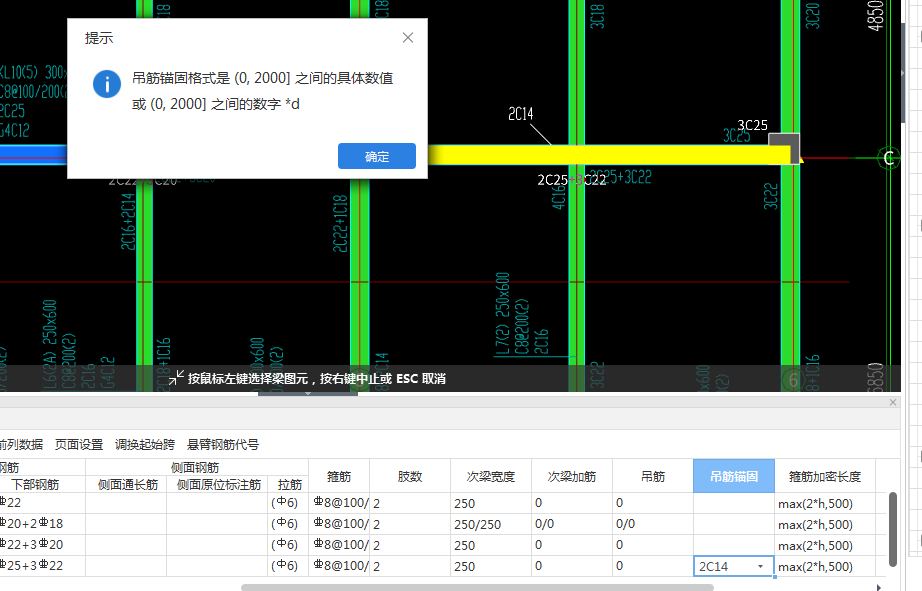Click the 3C20 label at top right
The height and width of the screenshot is (591, 922).
pos(812,15)
